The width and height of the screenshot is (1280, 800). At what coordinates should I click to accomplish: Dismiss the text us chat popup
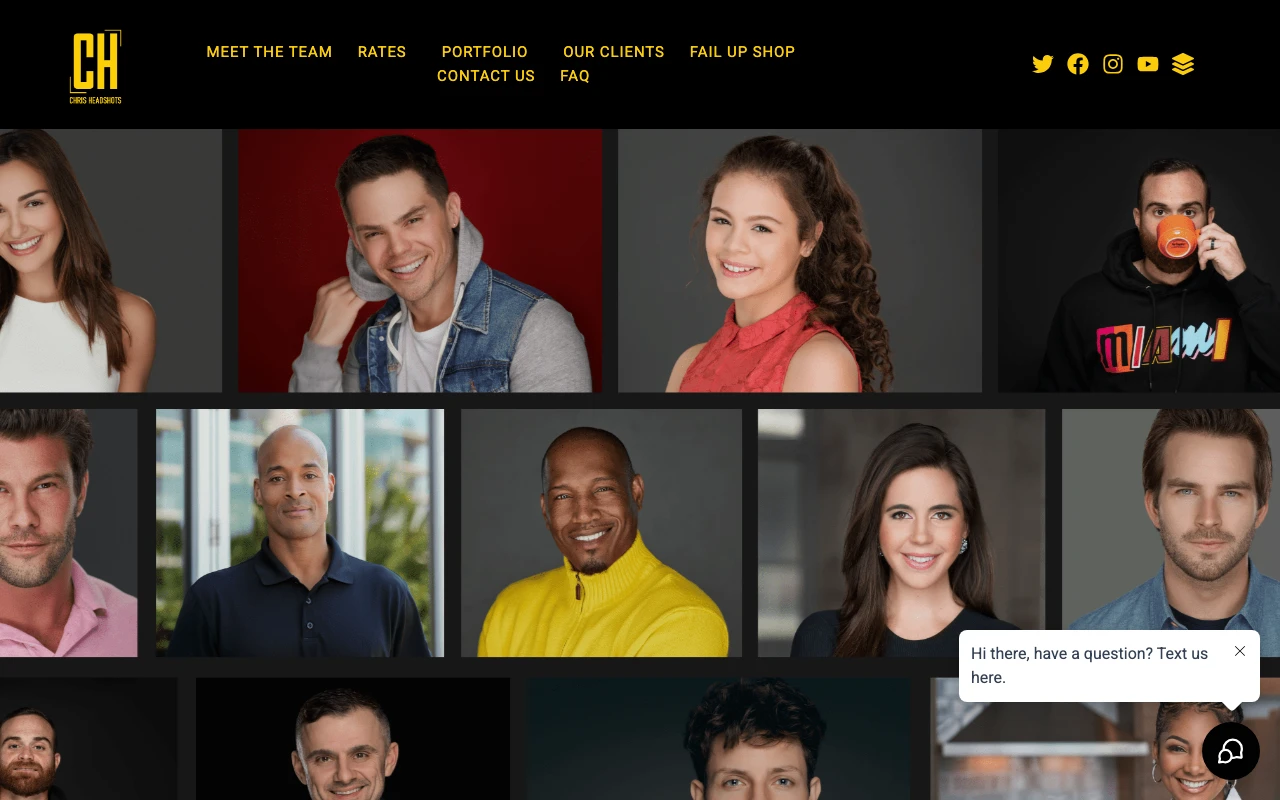coord(1240,651)
